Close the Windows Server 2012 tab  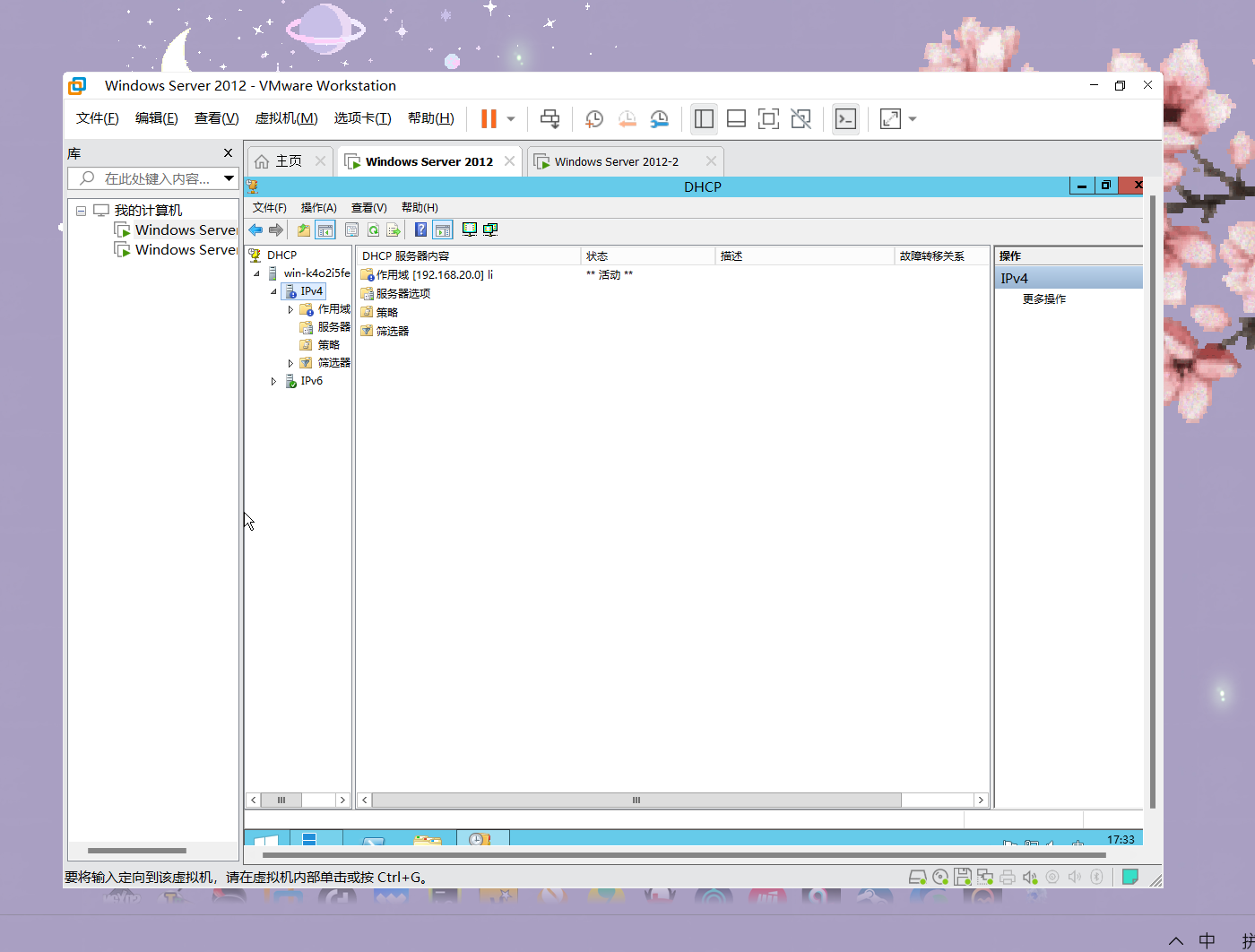tap(509, 161)
